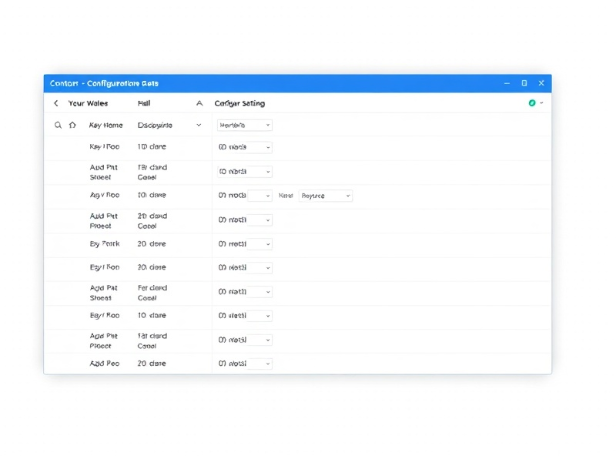Click the search magnifier icon
The image size is (616, 456).
[58, 125]
